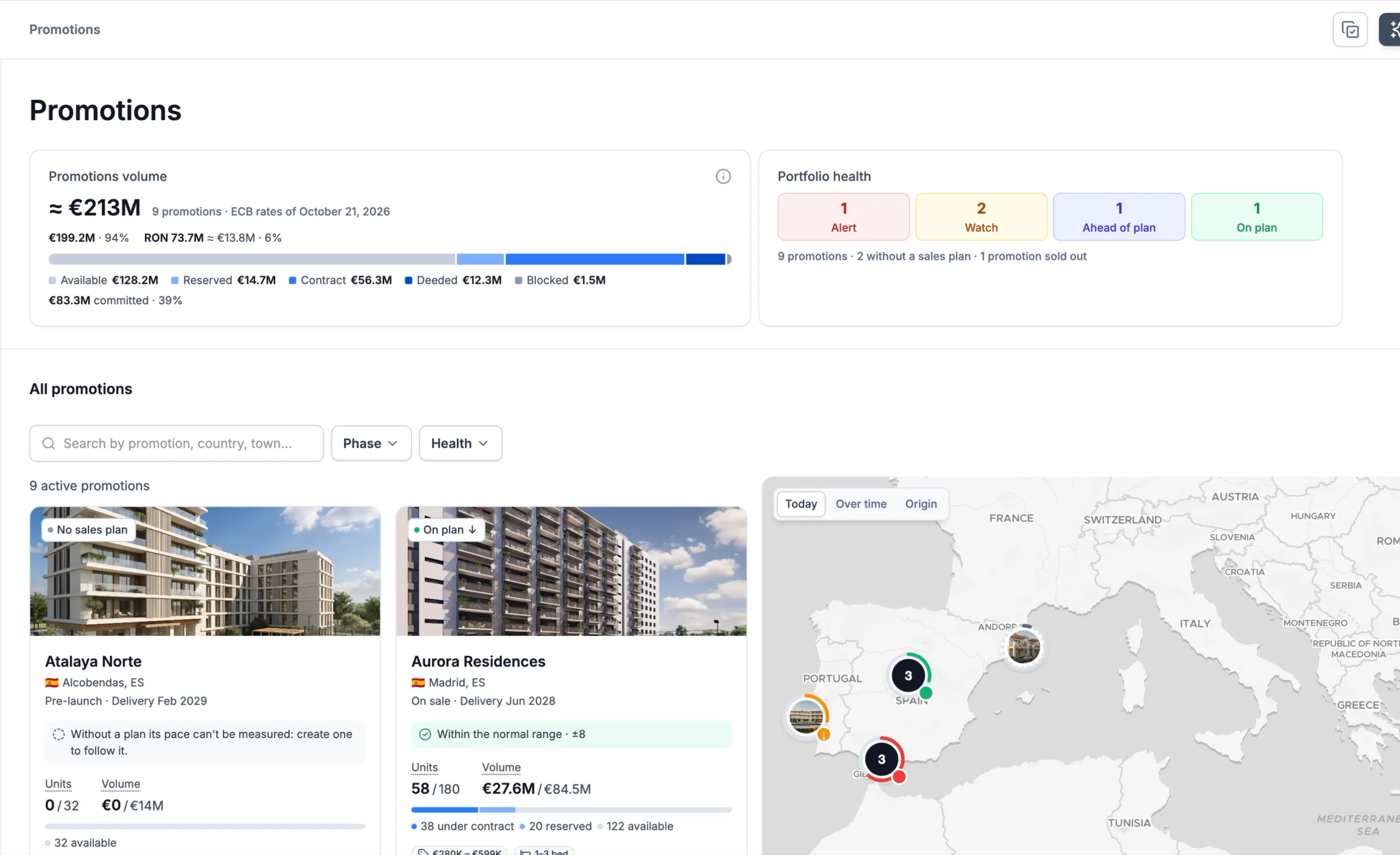1400x855 pixels.
Task: Click the Contract legend swatch
Action: [x=292, y=281]
